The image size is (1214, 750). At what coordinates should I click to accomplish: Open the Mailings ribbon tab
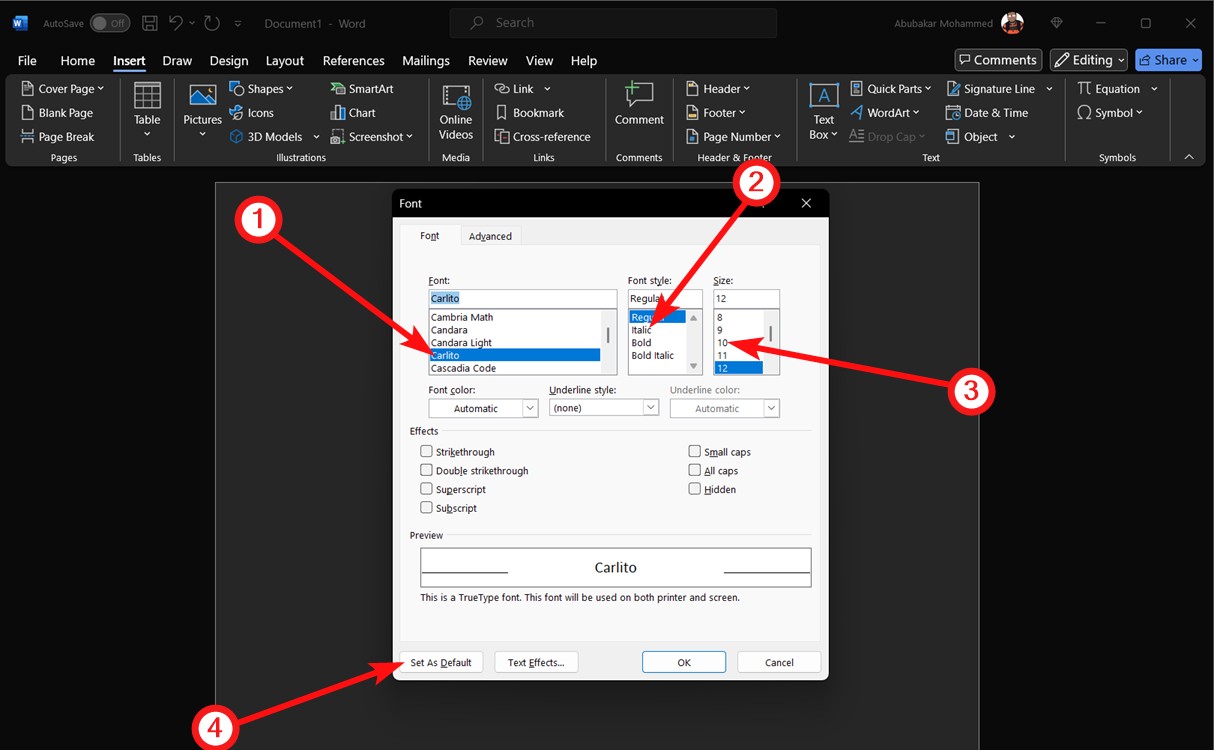click(426, 60)
